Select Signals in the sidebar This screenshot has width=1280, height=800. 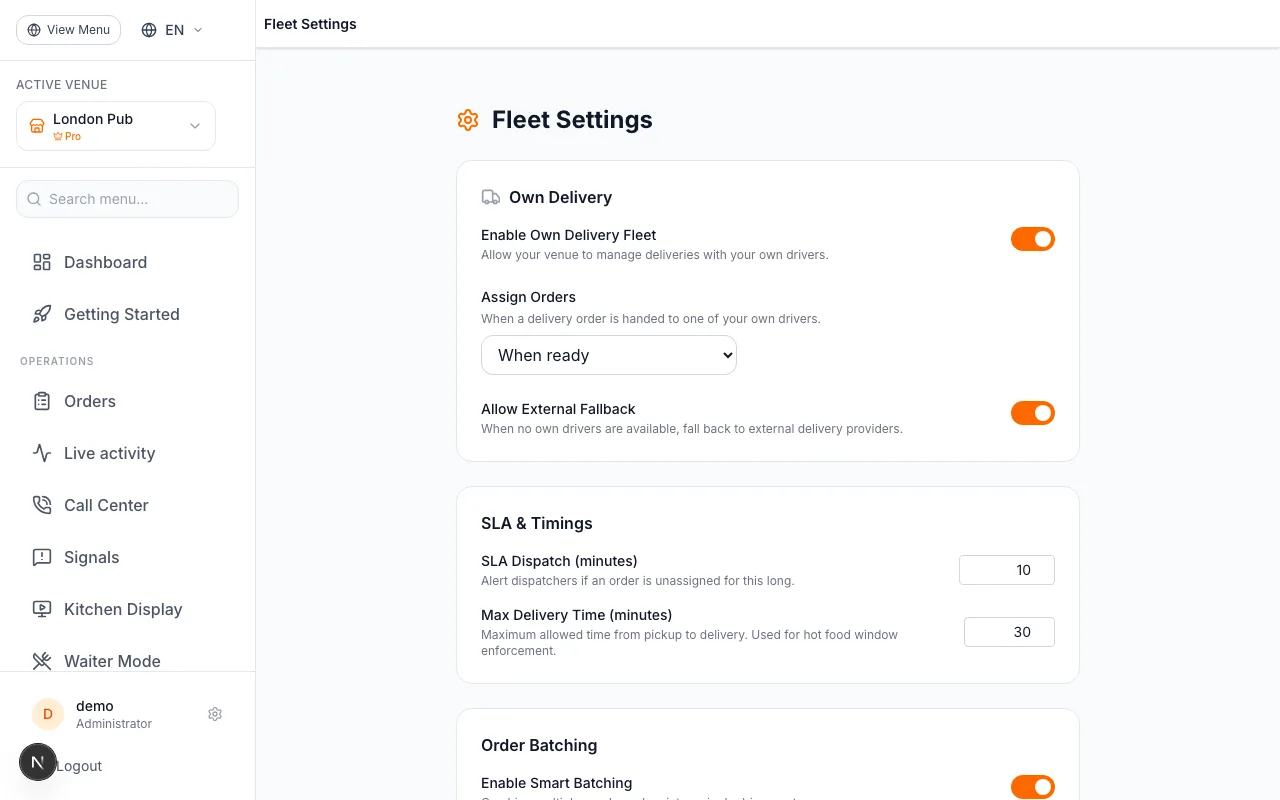128,557
